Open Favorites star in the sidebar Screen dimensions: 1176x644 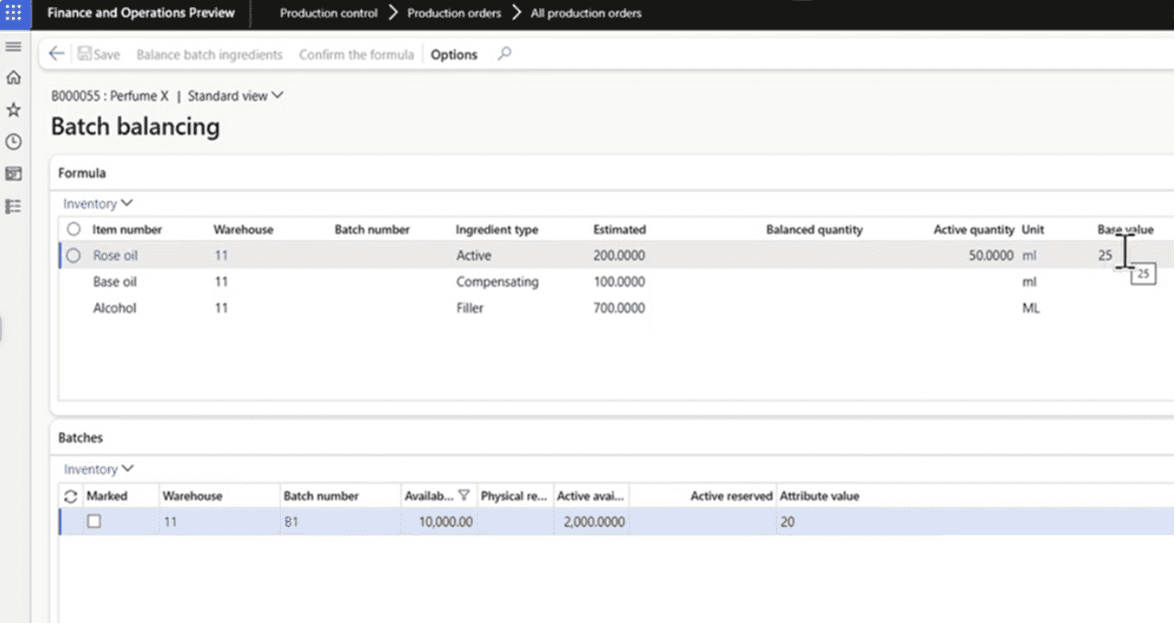[13, 110]
